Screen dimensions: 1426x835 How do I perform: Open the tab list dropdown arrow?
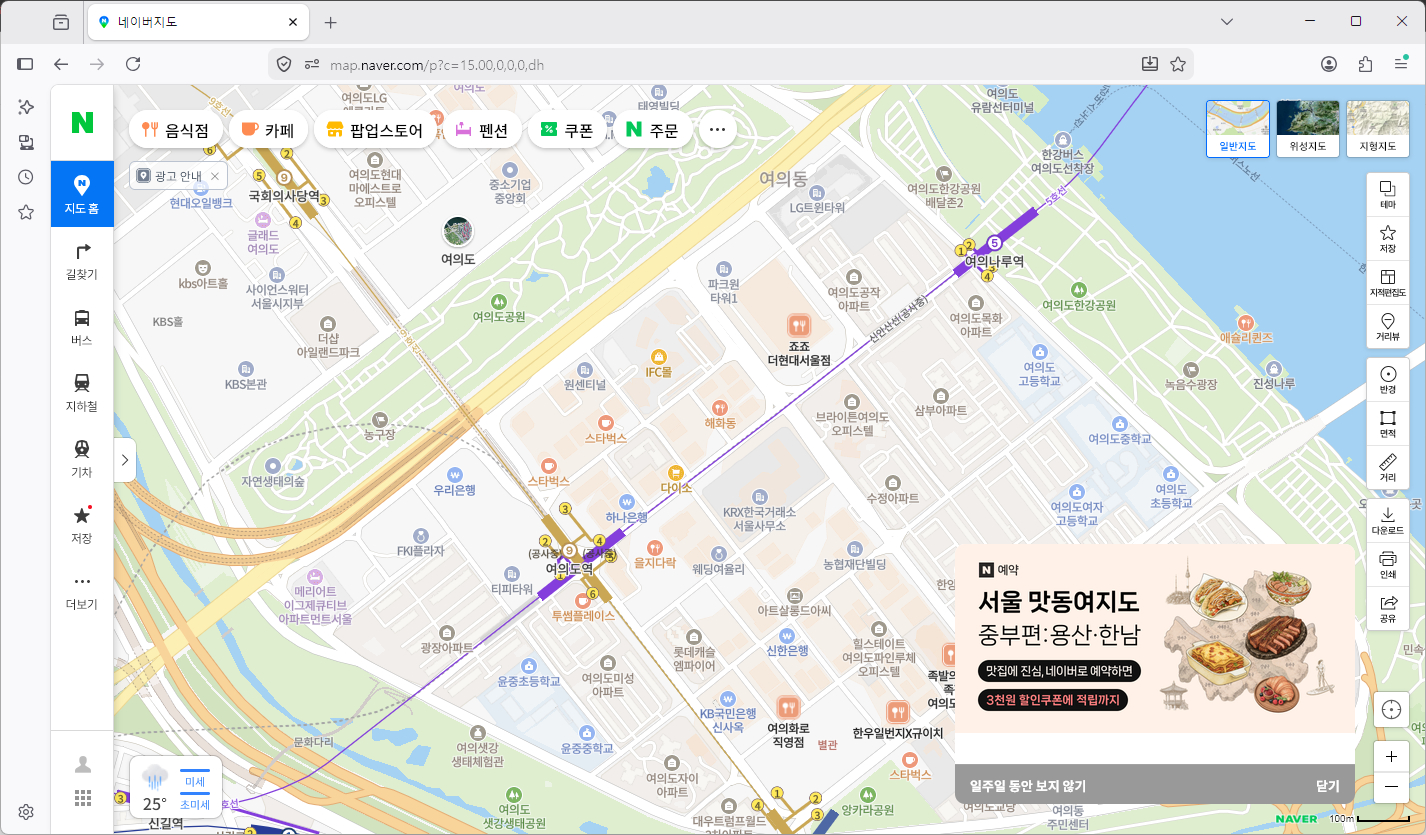1227,22
